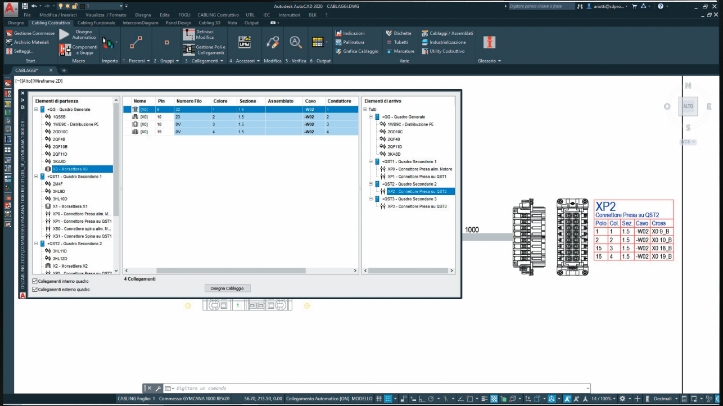723x406 pixels.
Task: Toggle Collegamenti esterno quadro checkbox
Action: [33, 290]
